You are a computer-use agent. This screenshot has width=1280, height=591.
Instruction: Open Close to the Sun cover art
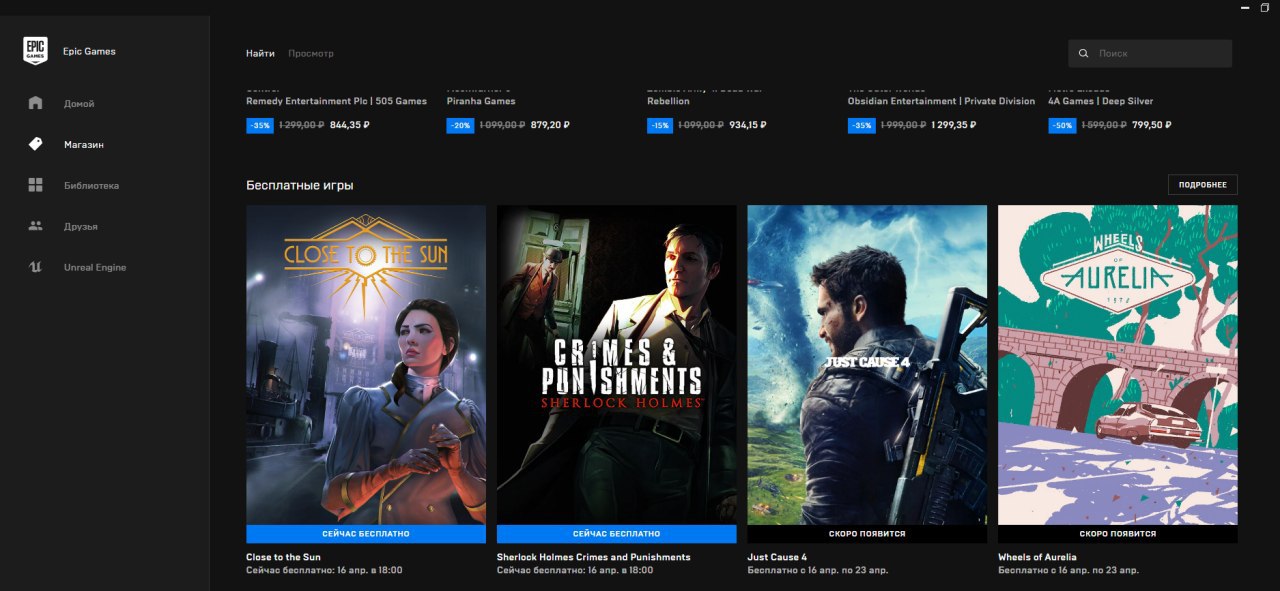click(366, 365)
